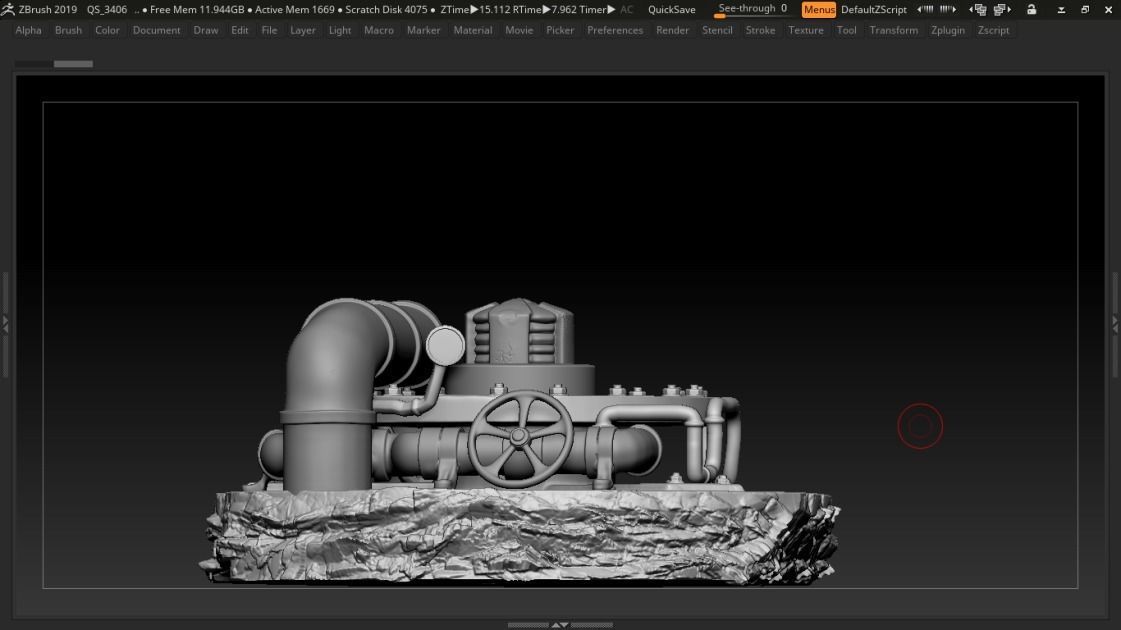Image resolution: width=1121 pixels, height=630 pixels.
Task: Open the Zscript menu
Action: pyautogui.click(x=994, y=30)
